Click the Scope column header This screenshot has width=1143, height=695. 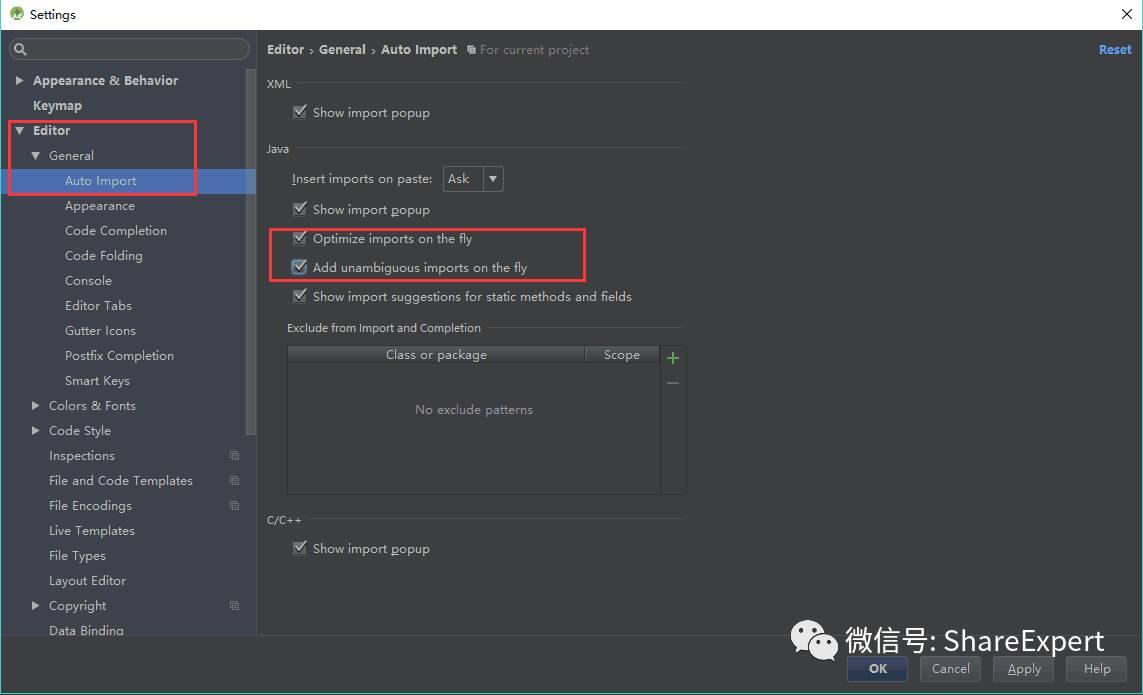622,354
